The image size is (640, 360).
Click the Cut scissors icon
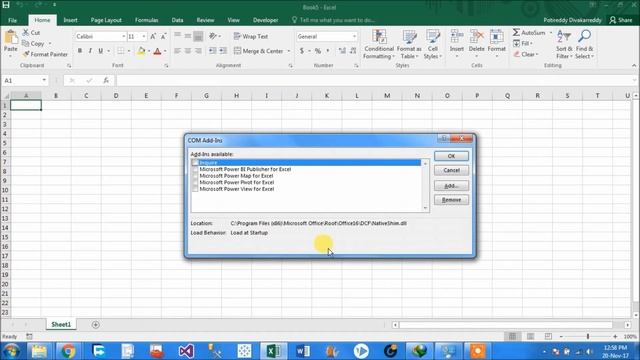26,32
